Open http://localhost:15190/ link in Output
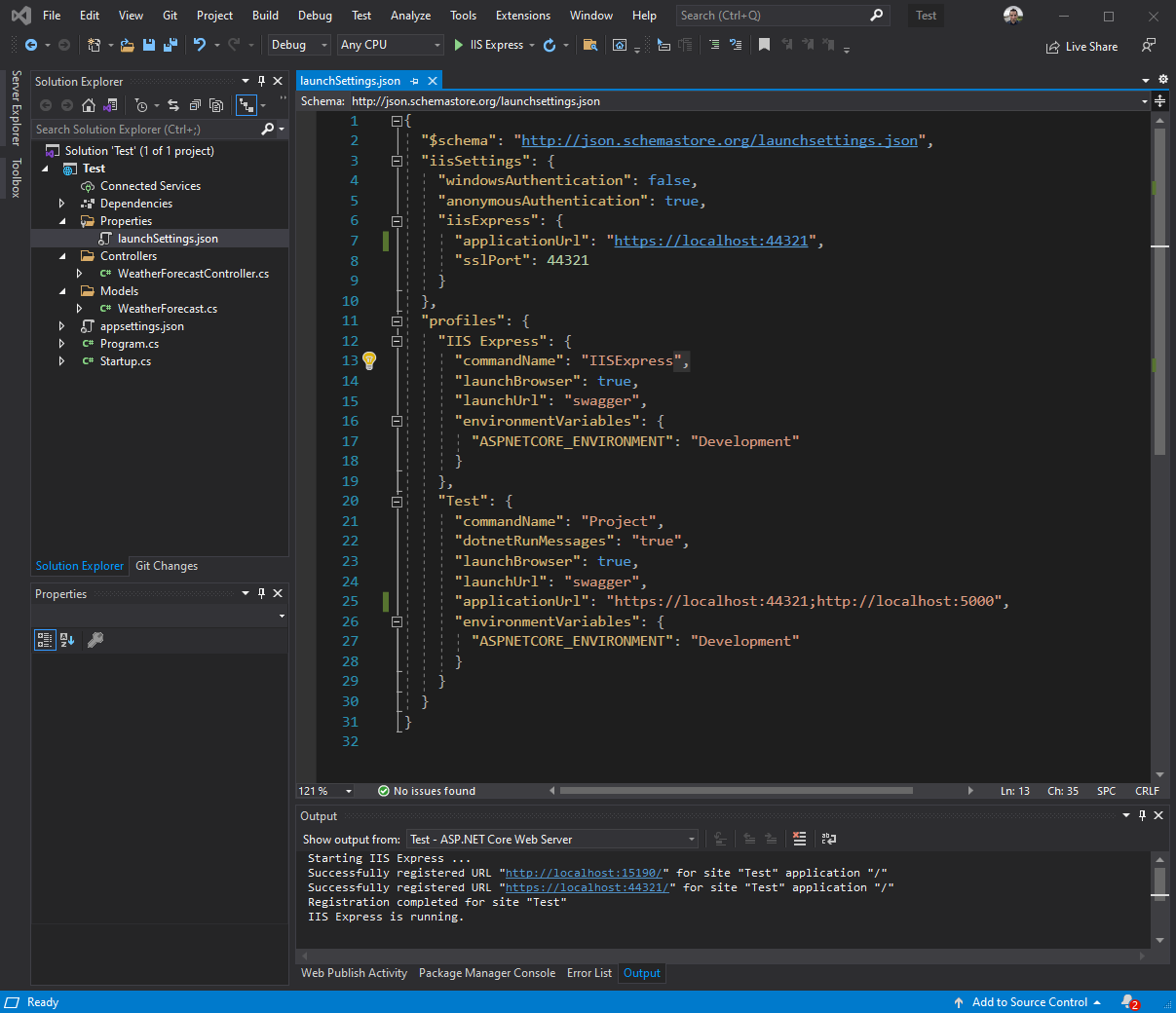1176x1013 pixels. coord(584,873)
